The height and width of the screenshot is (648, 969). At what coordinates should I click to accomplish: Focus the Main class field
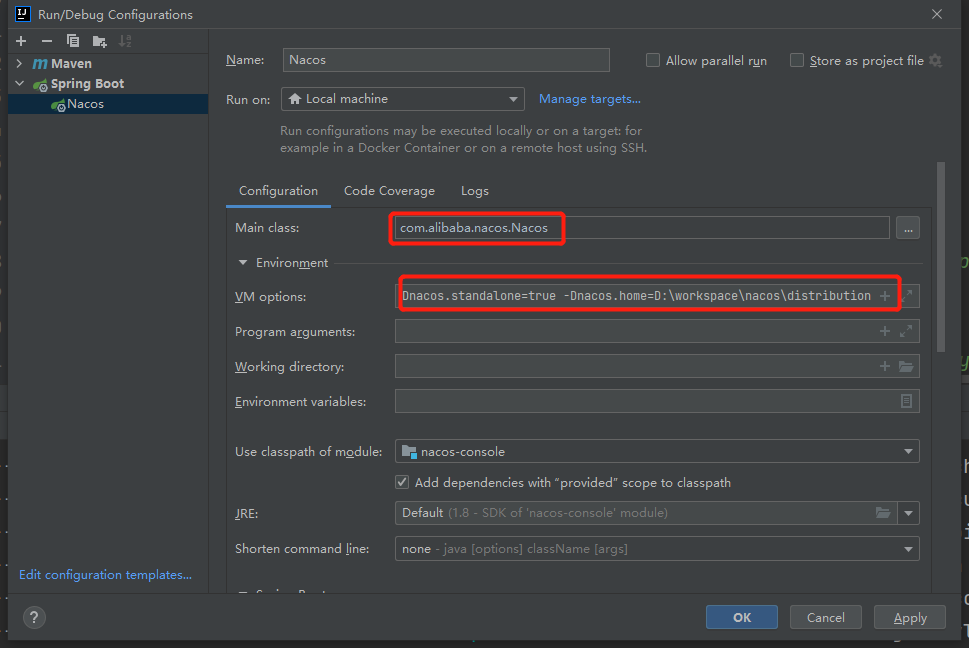click(642, 228)
